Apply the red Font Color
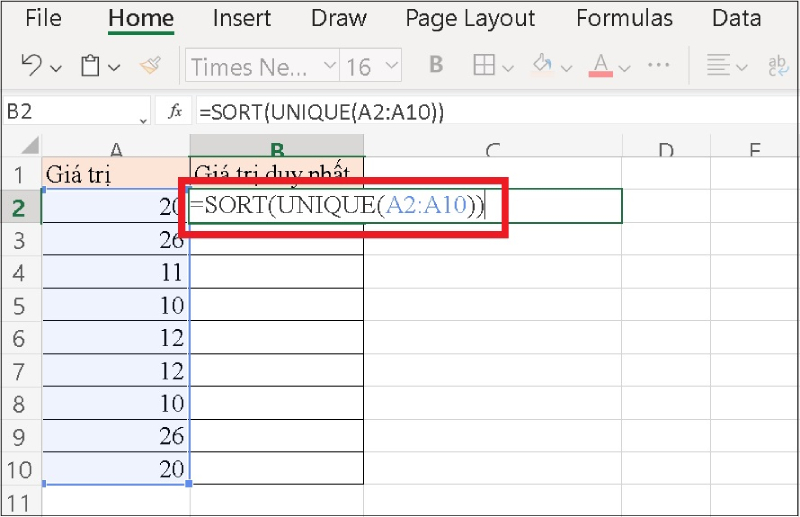The width and height of the screenshot is (800, 517). pos(601,66)
